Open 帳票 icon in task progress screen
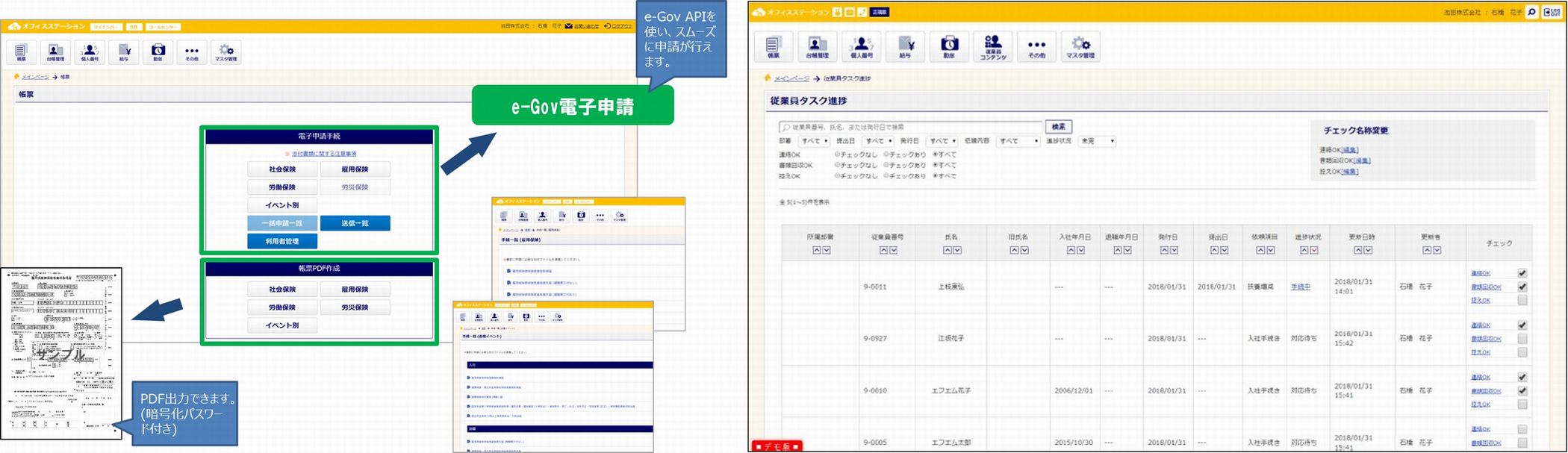The image size is (1568, 453). [x=774, y=46]
